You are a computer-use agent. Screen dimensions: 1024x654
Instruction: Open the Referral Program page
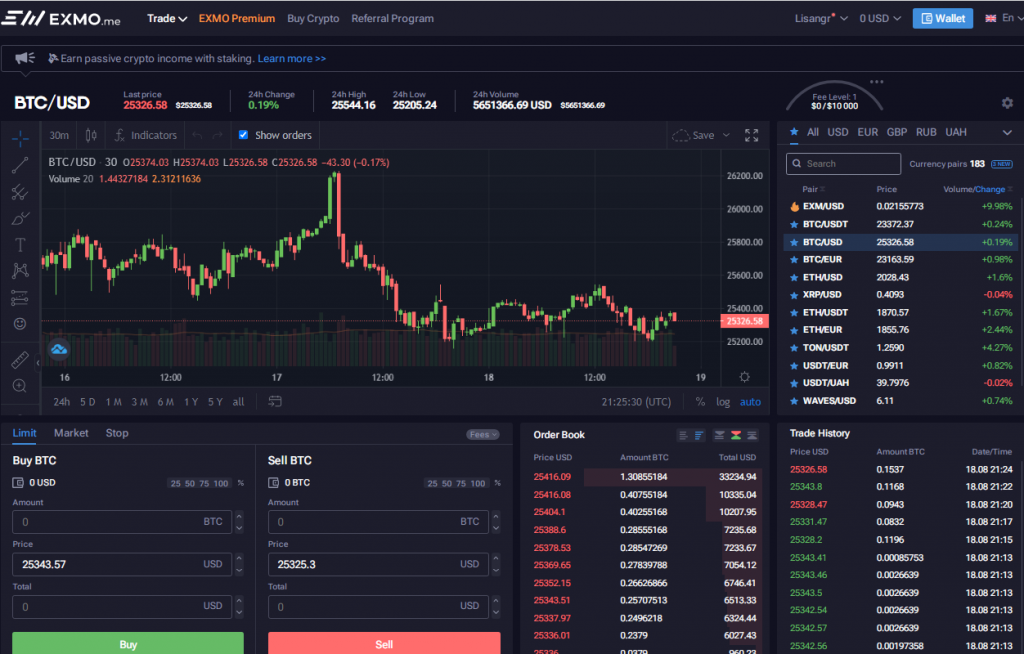[x=392, y=18]
